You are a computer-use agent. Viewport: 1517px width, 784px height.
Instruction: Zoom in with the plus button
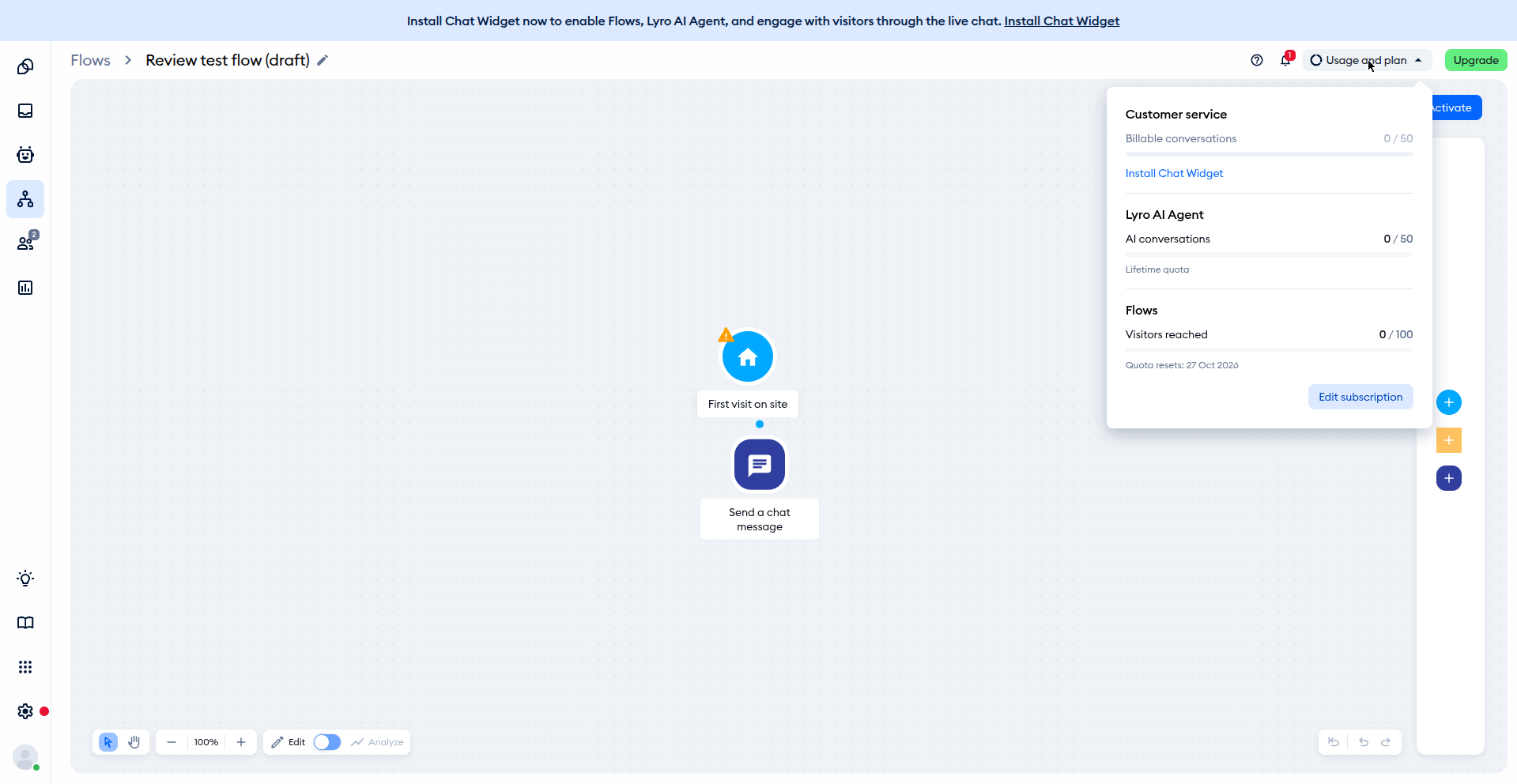click(241, 742)
